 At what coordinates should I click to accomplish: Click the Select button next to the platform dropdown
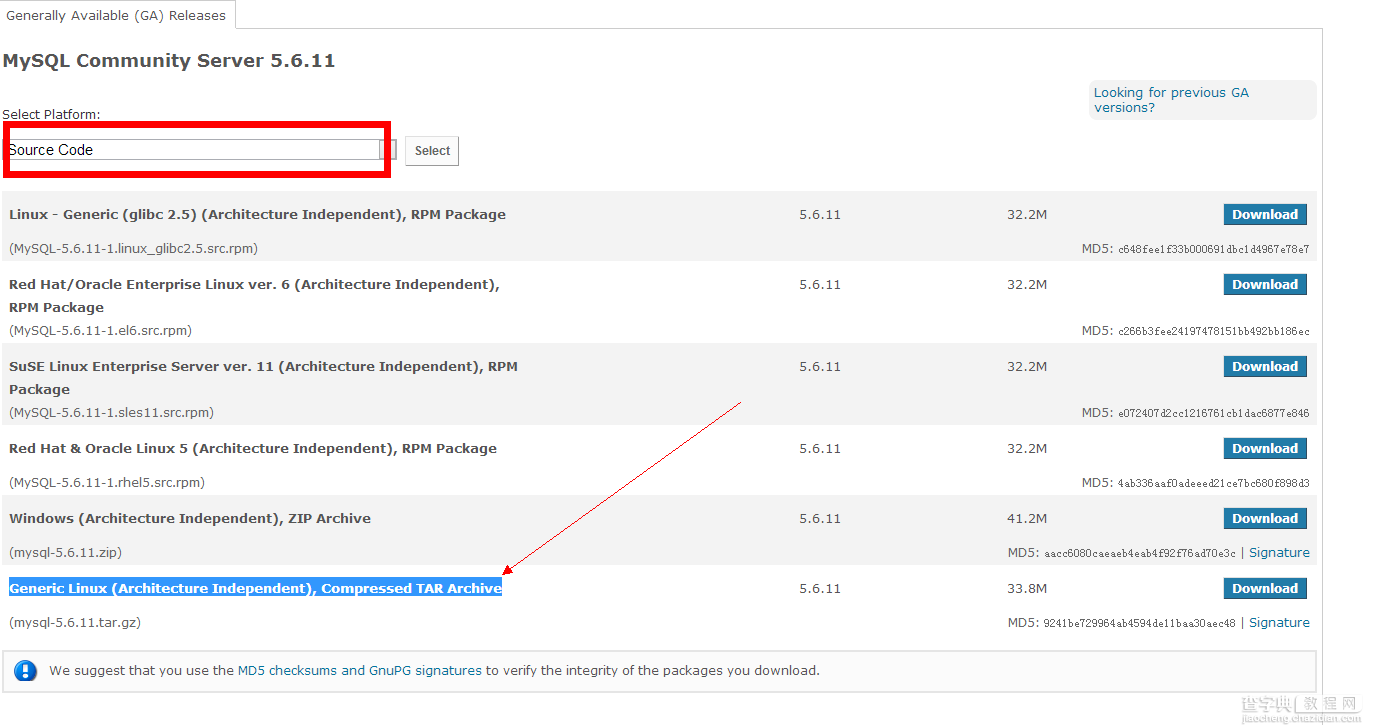click(x=432, y=151)
